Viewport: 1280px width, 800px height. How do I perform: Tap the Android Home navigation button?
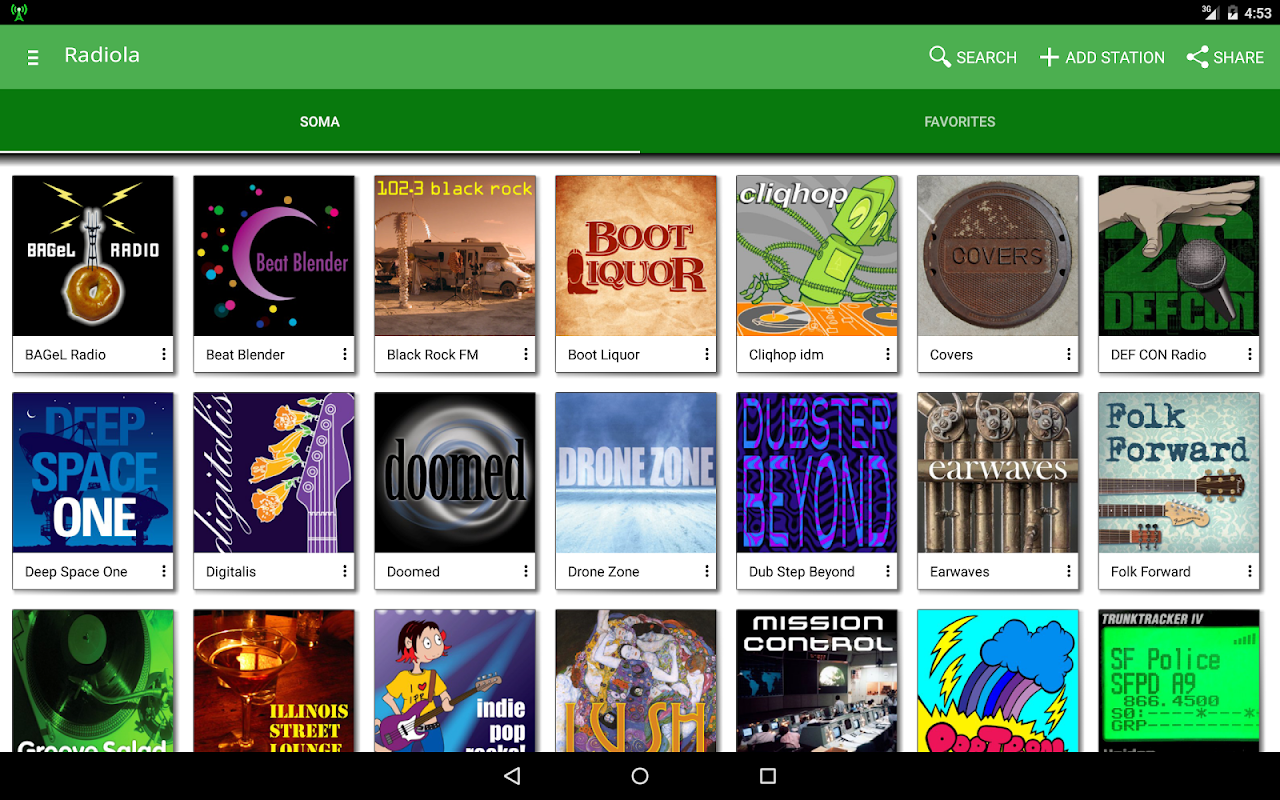pos(640,776)
